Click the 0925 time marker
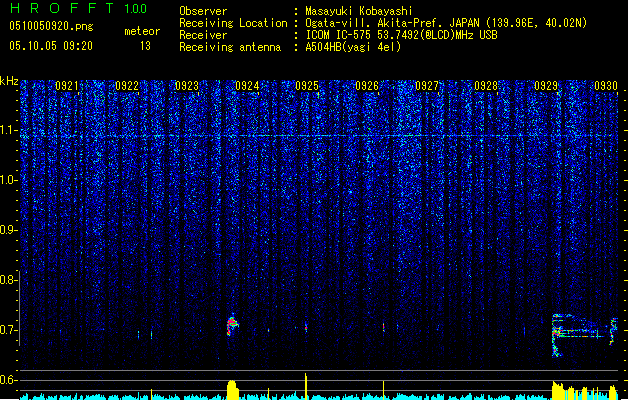 (x=307, y=86)
